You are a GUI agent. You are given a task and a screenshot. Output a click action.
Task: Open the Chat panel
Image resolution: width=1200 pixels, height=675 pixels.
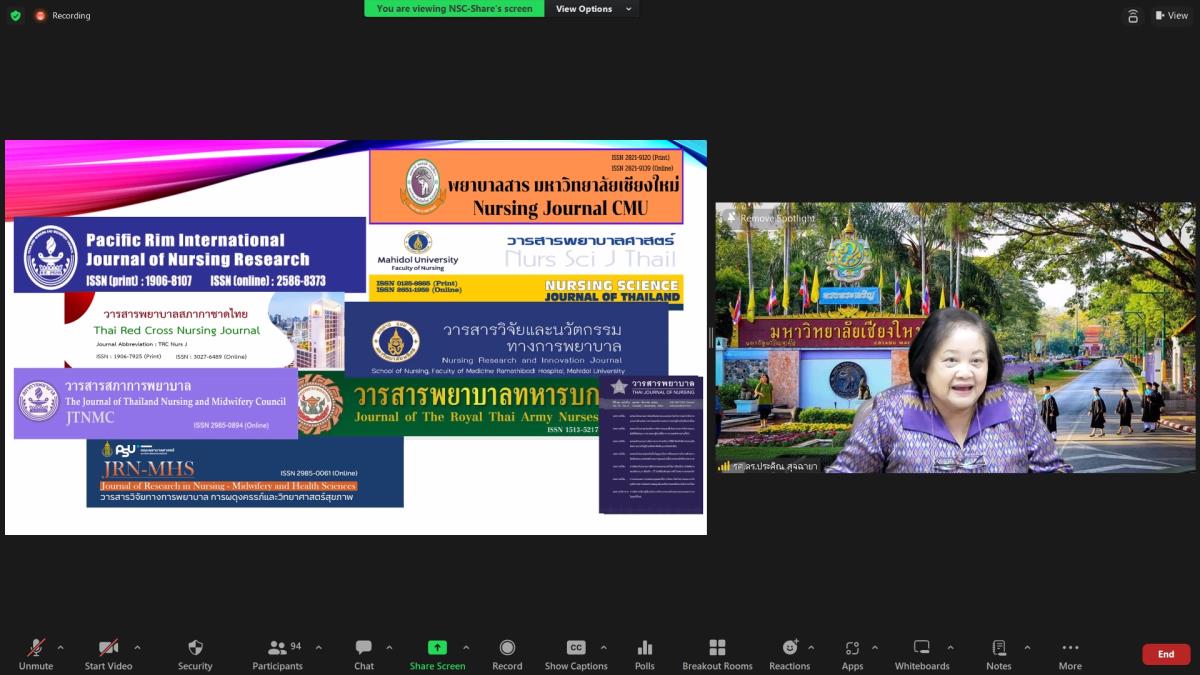364,654
